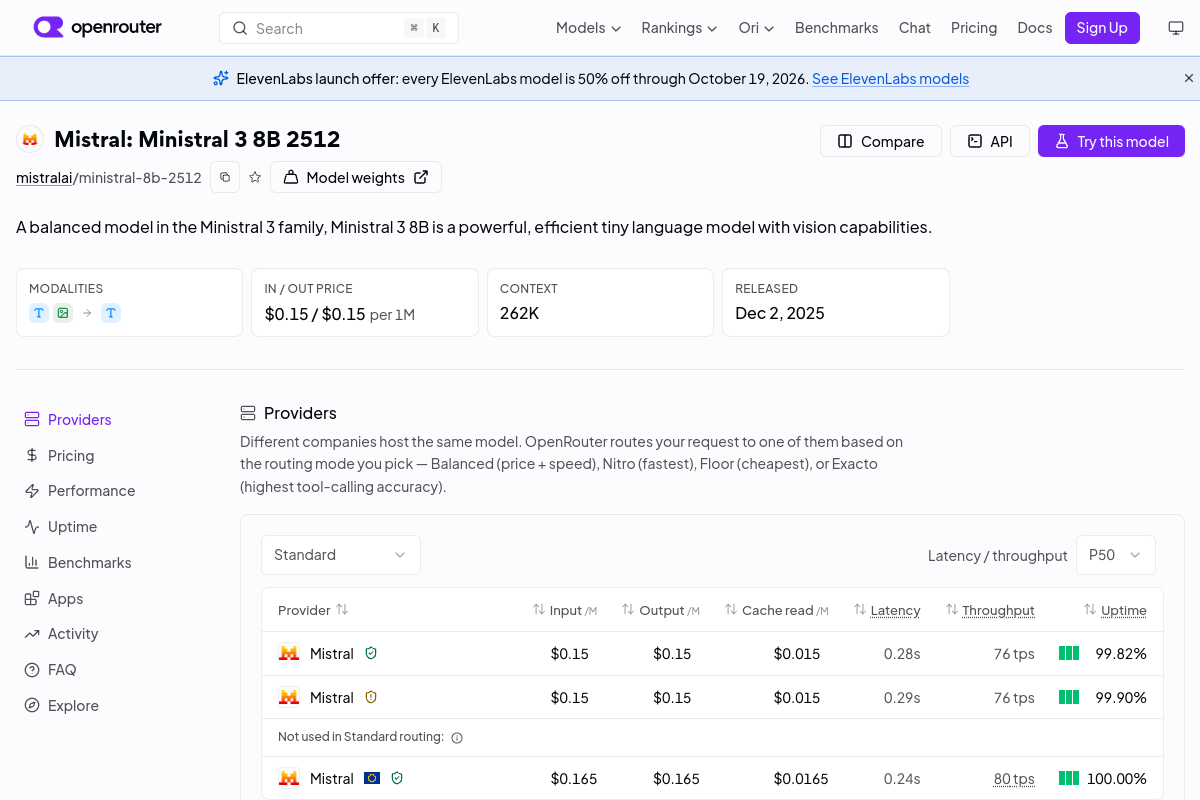Click the '80 tps' throughput value
This screenshot has height=800, width=1200.
click(1014, 779)
